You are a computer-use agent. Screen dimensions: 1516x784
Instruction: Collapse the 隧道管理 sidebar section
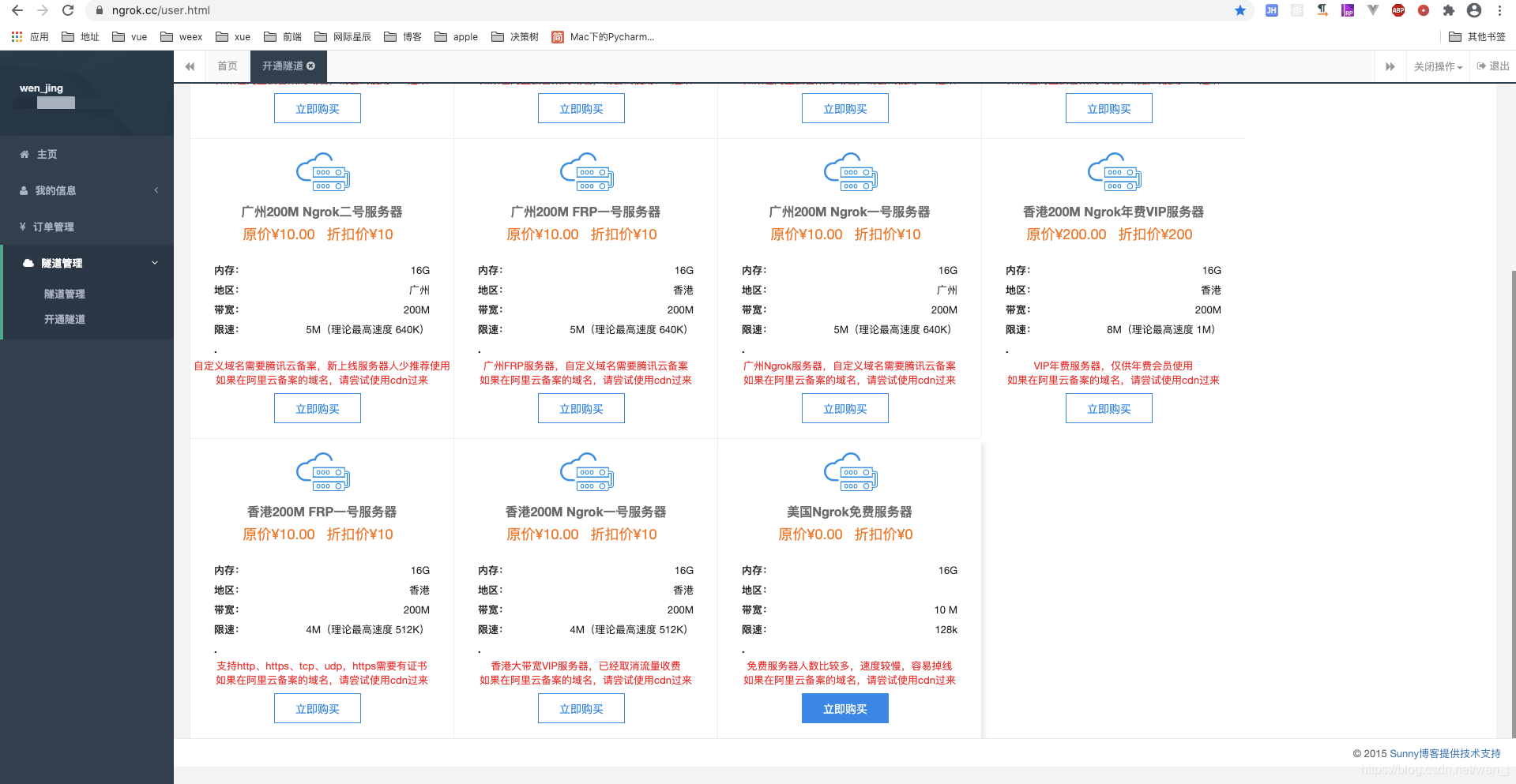pyautogui.click(x=87, y=263)
